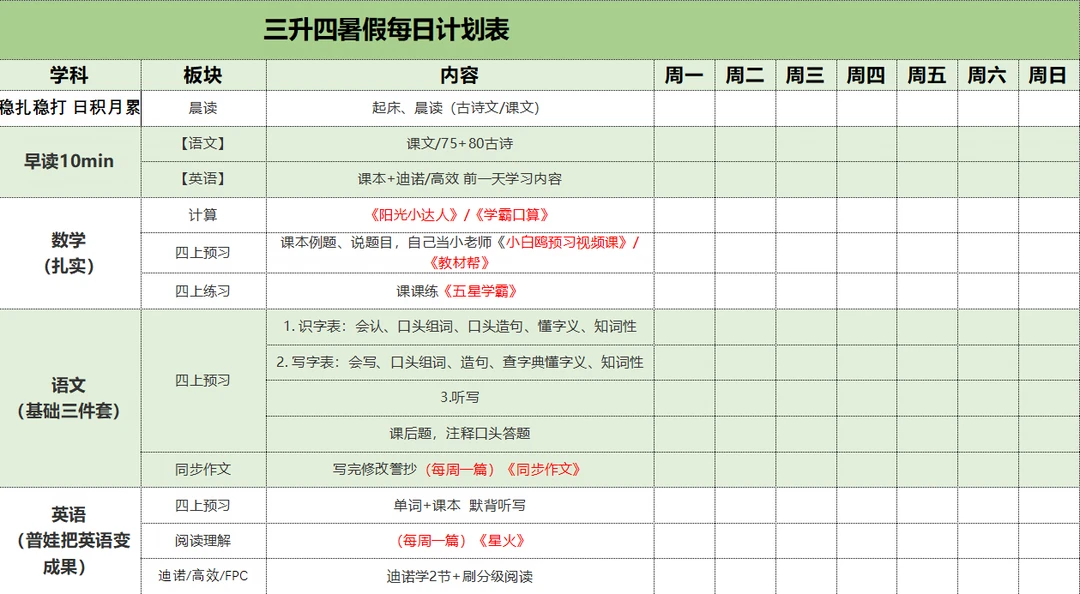
Task: Select the 周四 header cell
Action: [x=866, y=75]
